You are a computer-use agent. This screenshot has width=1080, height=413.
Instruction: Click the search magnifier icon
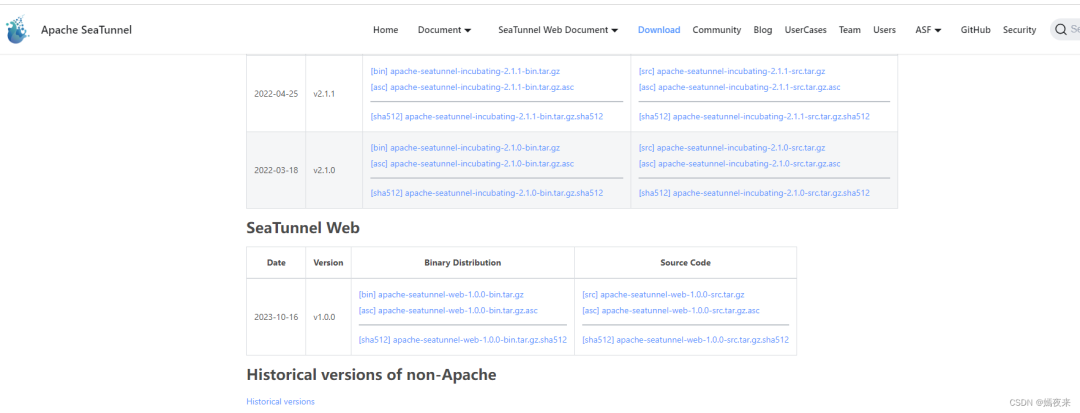1061,30
